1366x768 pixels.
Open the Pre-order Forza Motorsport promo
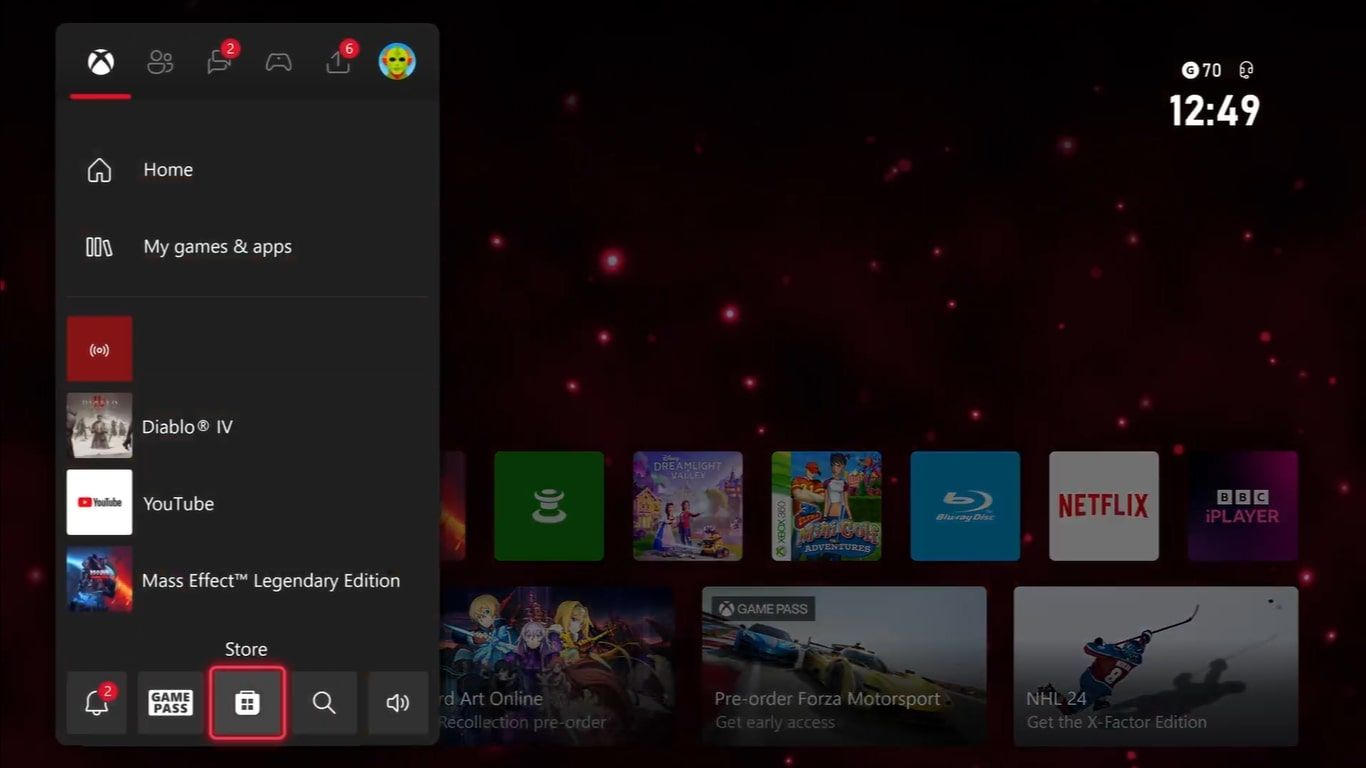pos(843,665)
